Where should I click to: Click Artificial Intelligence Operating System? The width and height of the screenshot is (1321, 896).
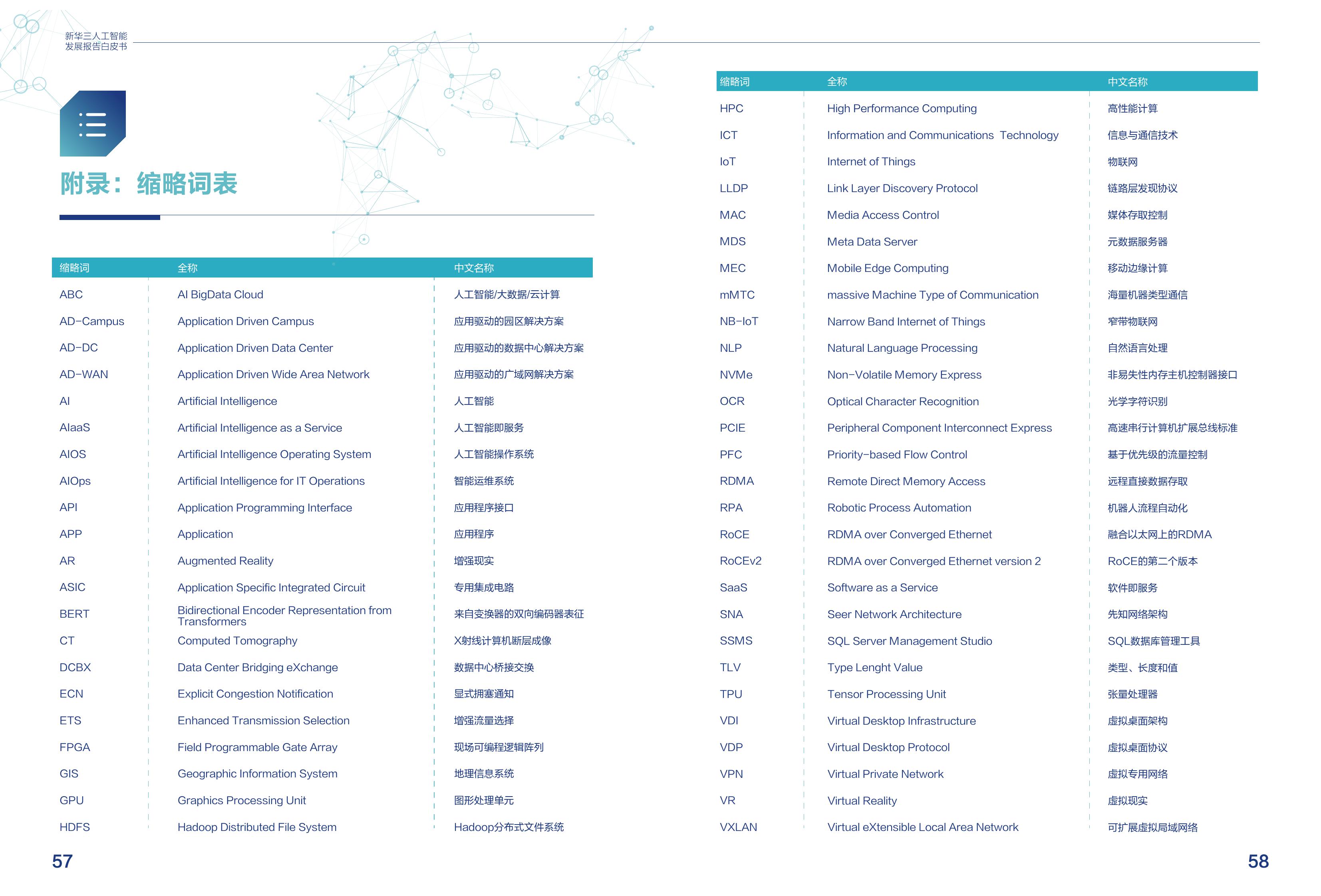[274, 454]
